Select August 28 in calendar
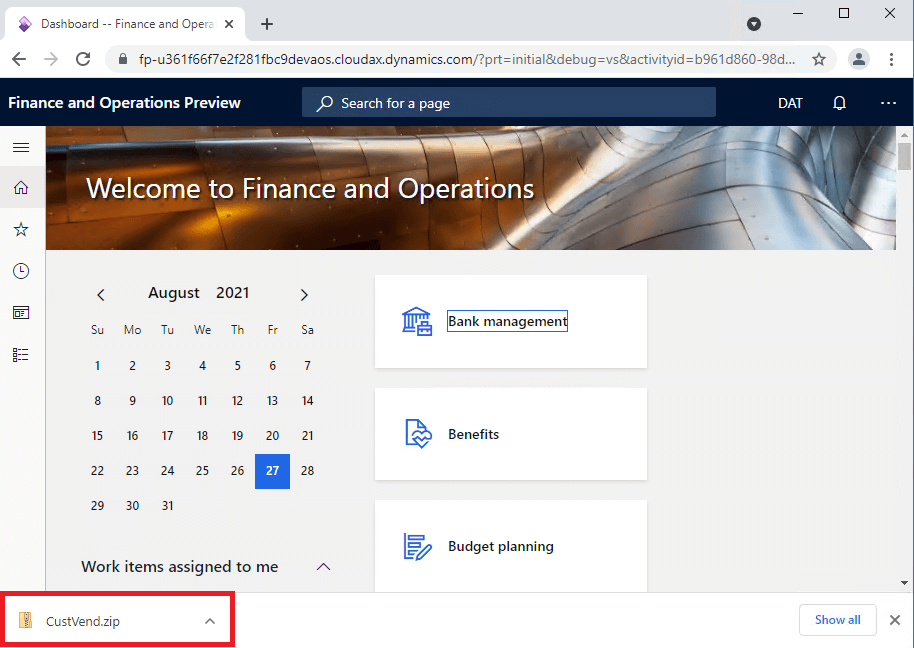This screenshot has width=914, height=648. (307, 471)
